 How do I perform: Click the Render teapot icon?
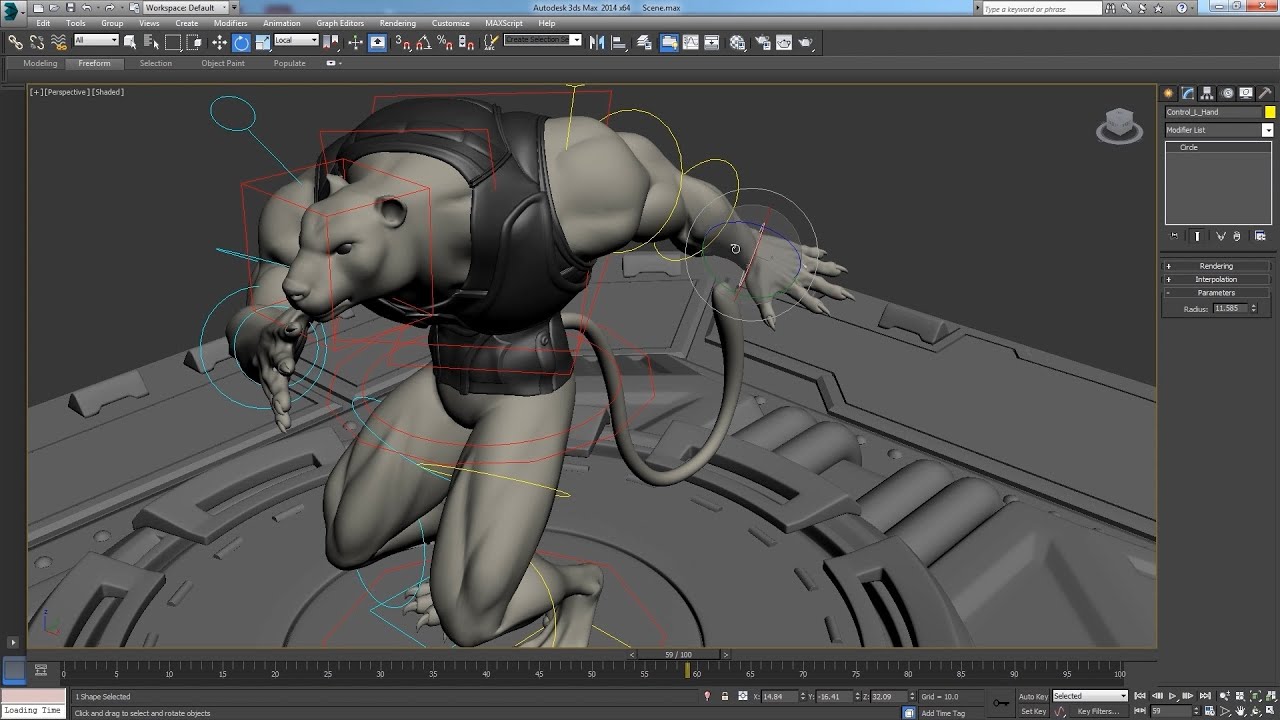(x=805, y=42)
